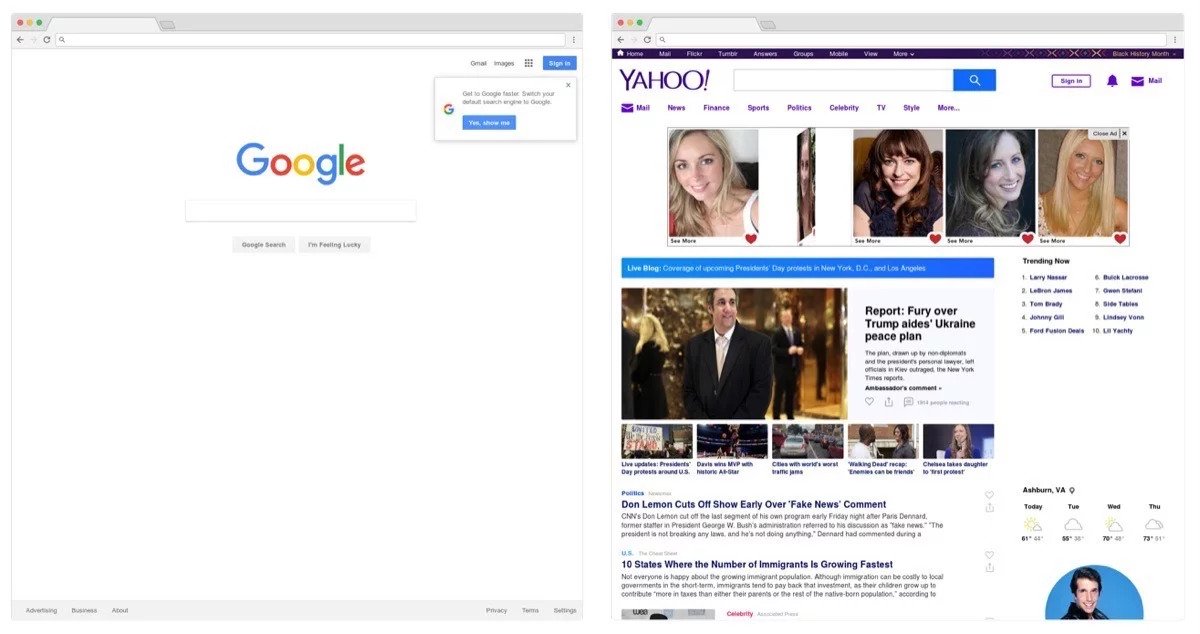Open the Google apps grid icon

click(x=529, y=63)
